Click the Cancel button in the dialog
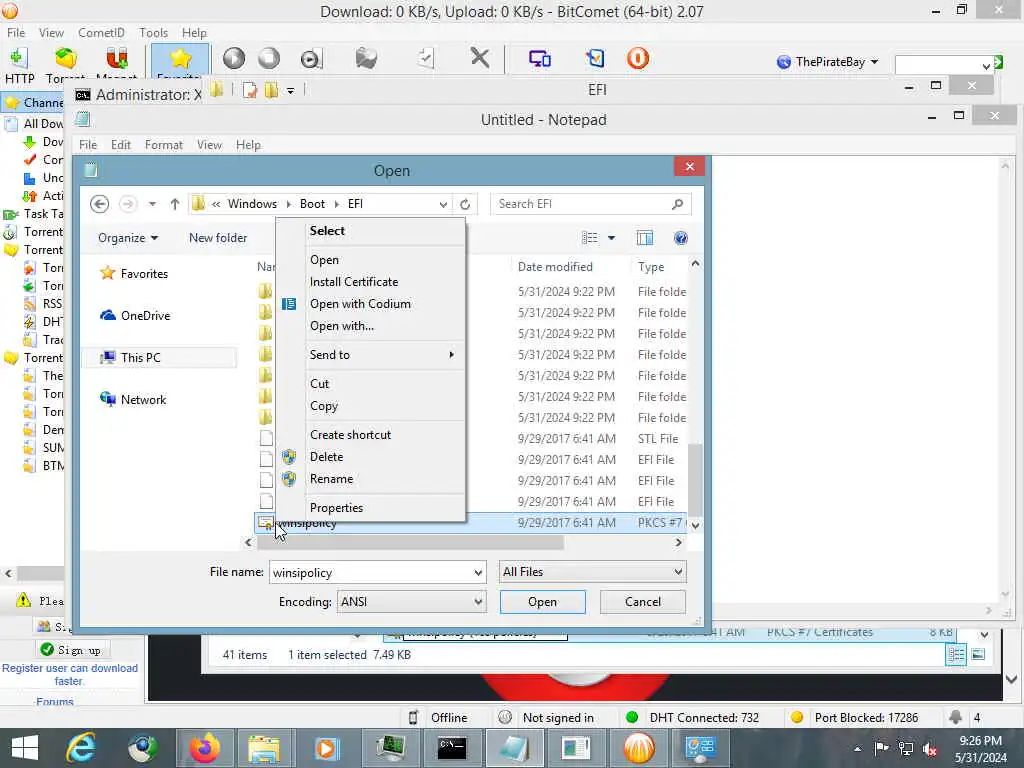This screenshot has width=1024, height=768. [643, 601]
